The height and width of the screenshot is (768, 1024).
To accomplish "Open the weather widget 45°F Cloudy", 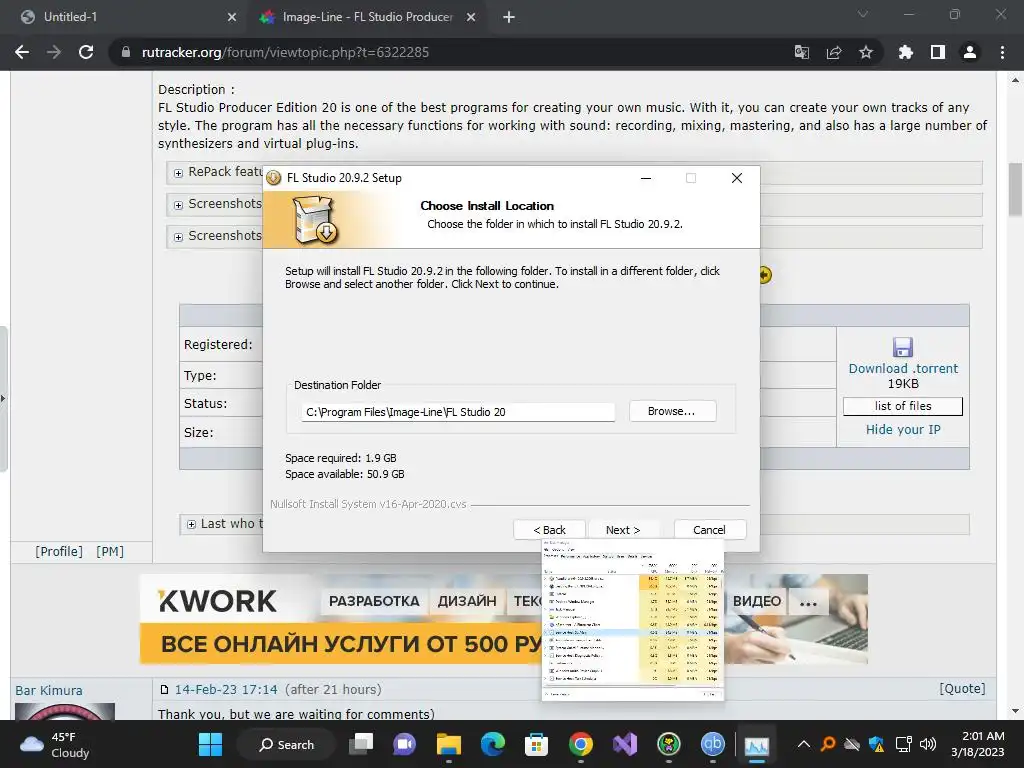I will [57, 744].
